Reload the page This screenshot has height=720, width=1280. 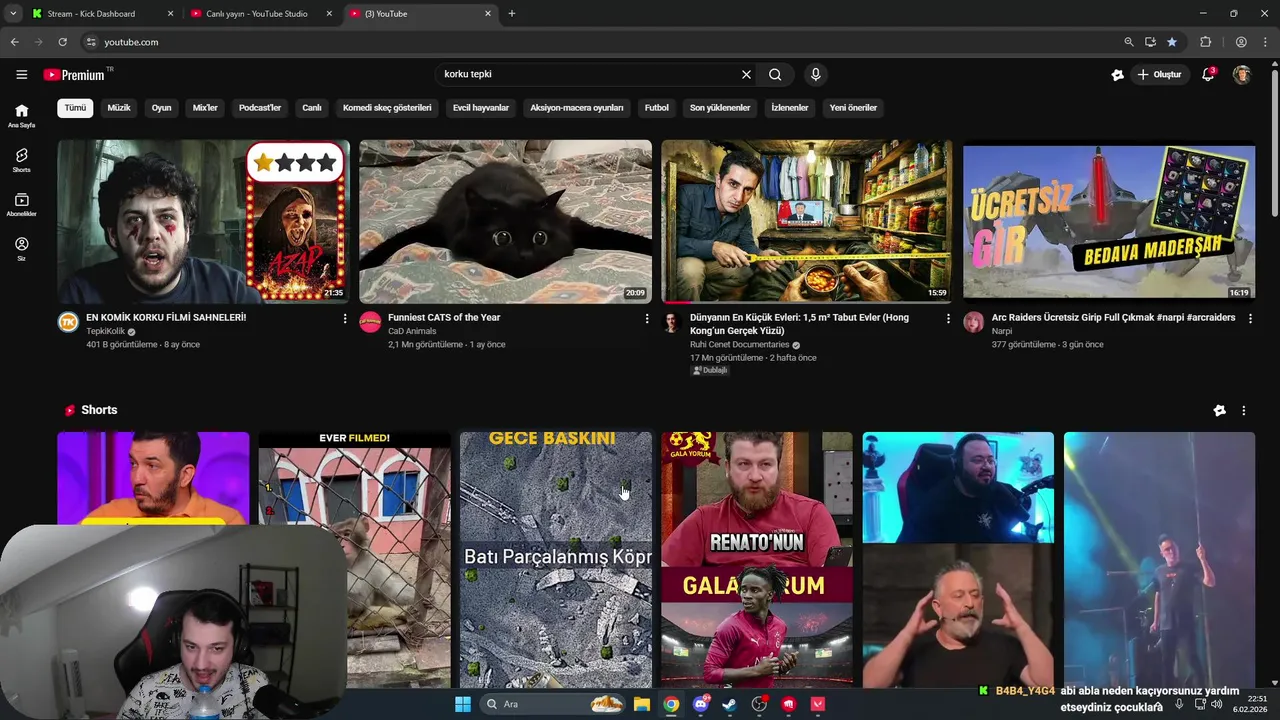click(x=62, y=42)
